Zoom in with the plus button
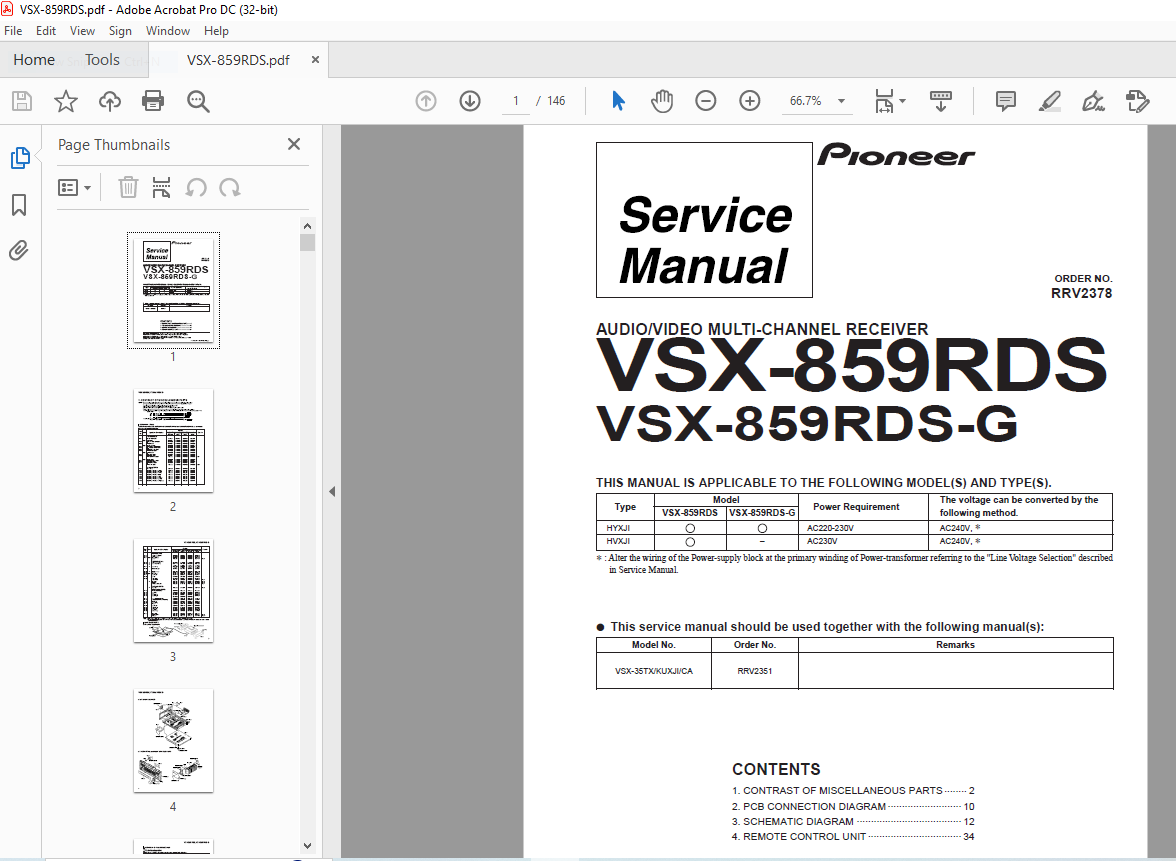The width and height of the screenshot is (1176, 861). pyautogui.click(x=749, y=100)
